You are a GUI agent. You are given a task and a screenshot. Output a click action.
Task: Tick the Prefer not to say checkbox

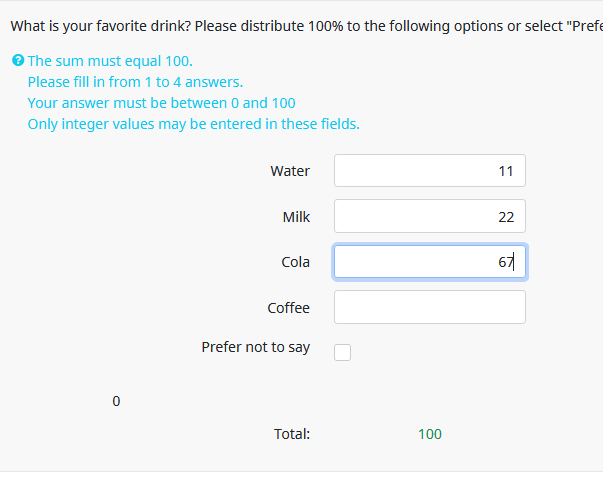[x=342, y=352]
